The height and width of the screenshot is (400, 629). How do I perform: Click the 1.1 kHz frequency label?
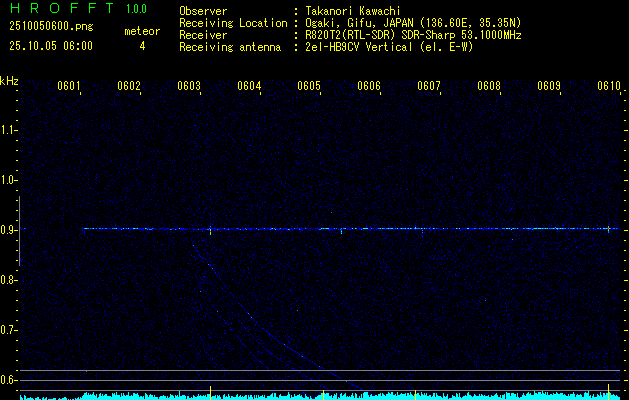tap(8, 130)
